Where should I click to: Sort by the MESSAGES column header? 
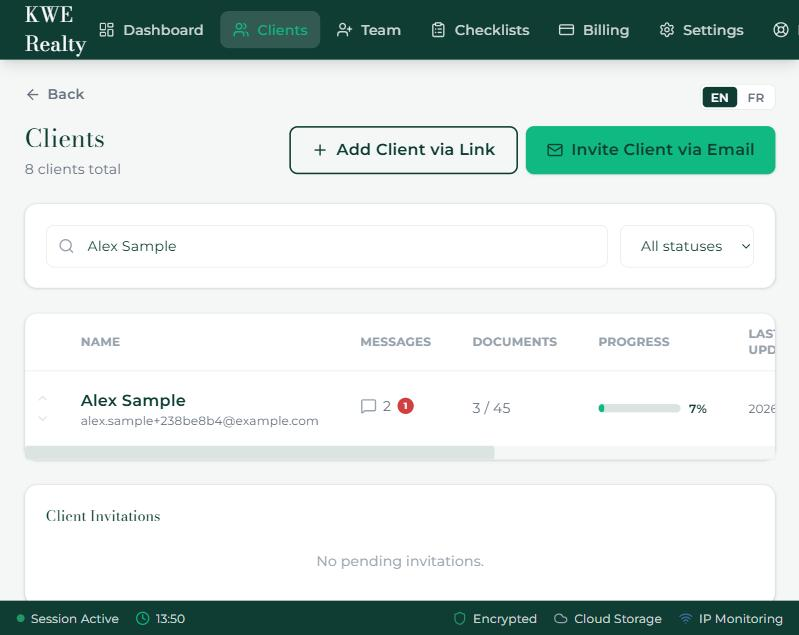395,341
